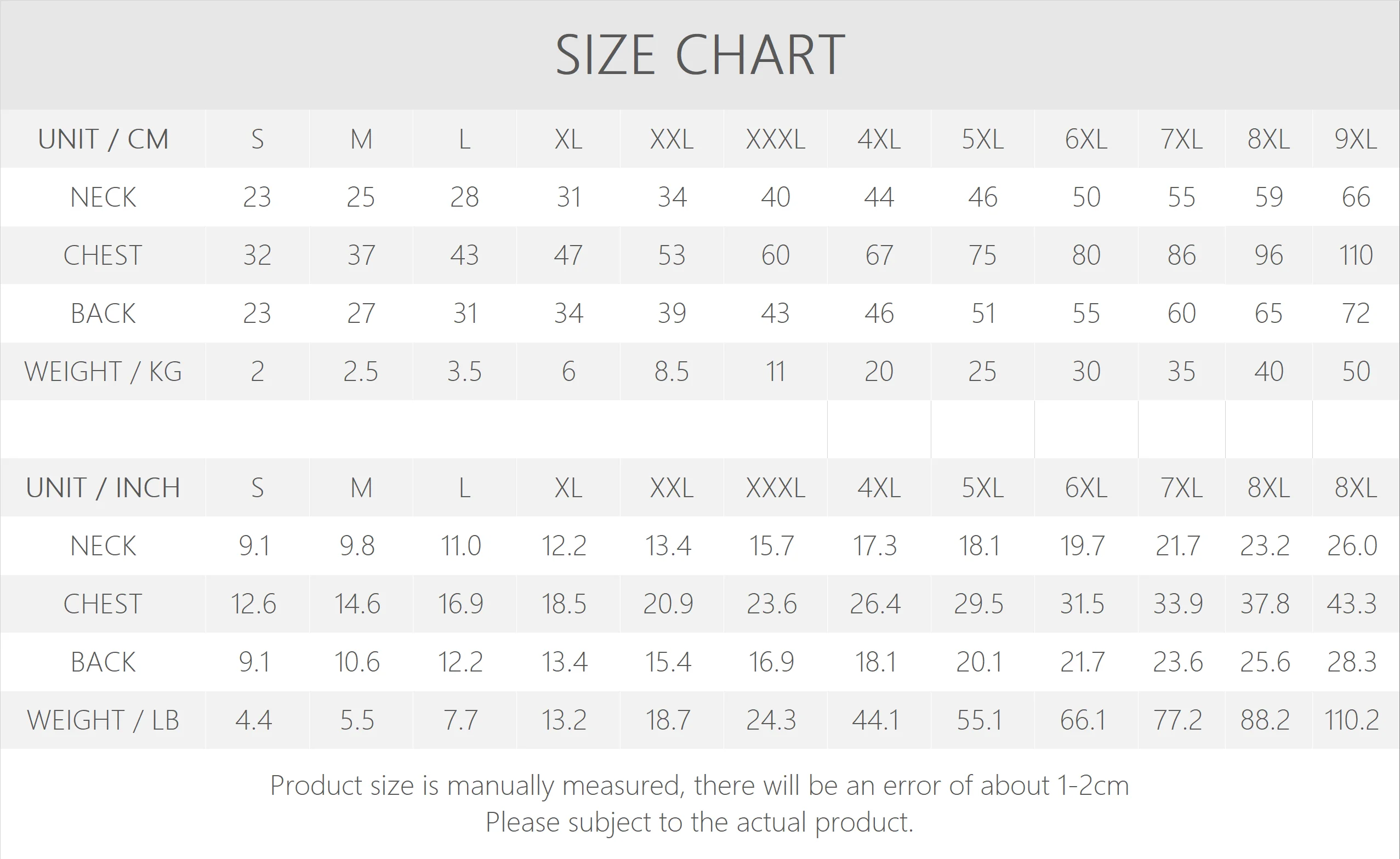Click the 28.3 inch back value
Viewport: 1400px width, 859px height.
click(x=1352, y=662)
